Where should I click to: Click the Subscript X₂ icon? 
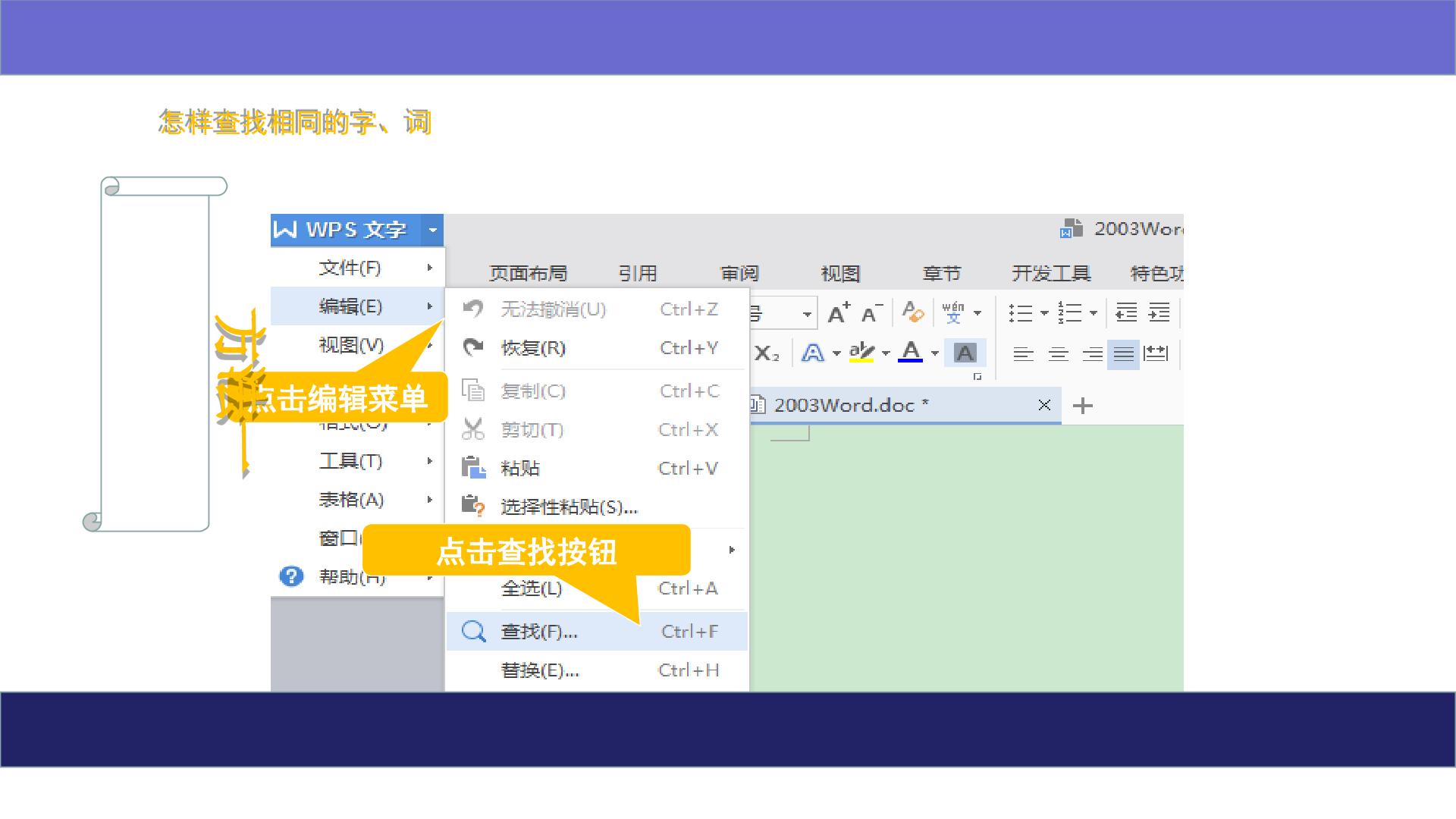click(767, 353)
